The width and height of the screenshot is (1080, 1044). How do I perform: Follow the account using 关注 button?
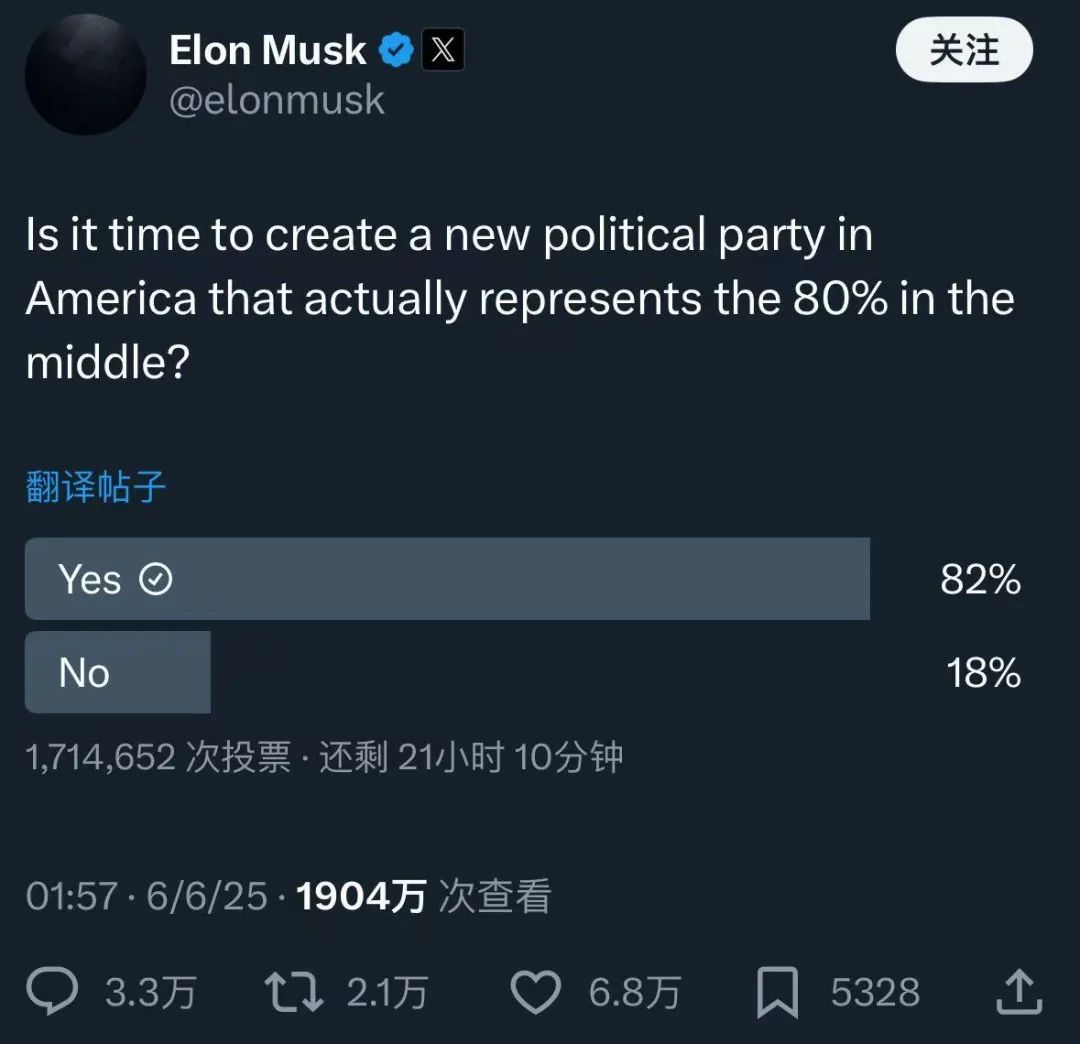(x=964, y=50)
